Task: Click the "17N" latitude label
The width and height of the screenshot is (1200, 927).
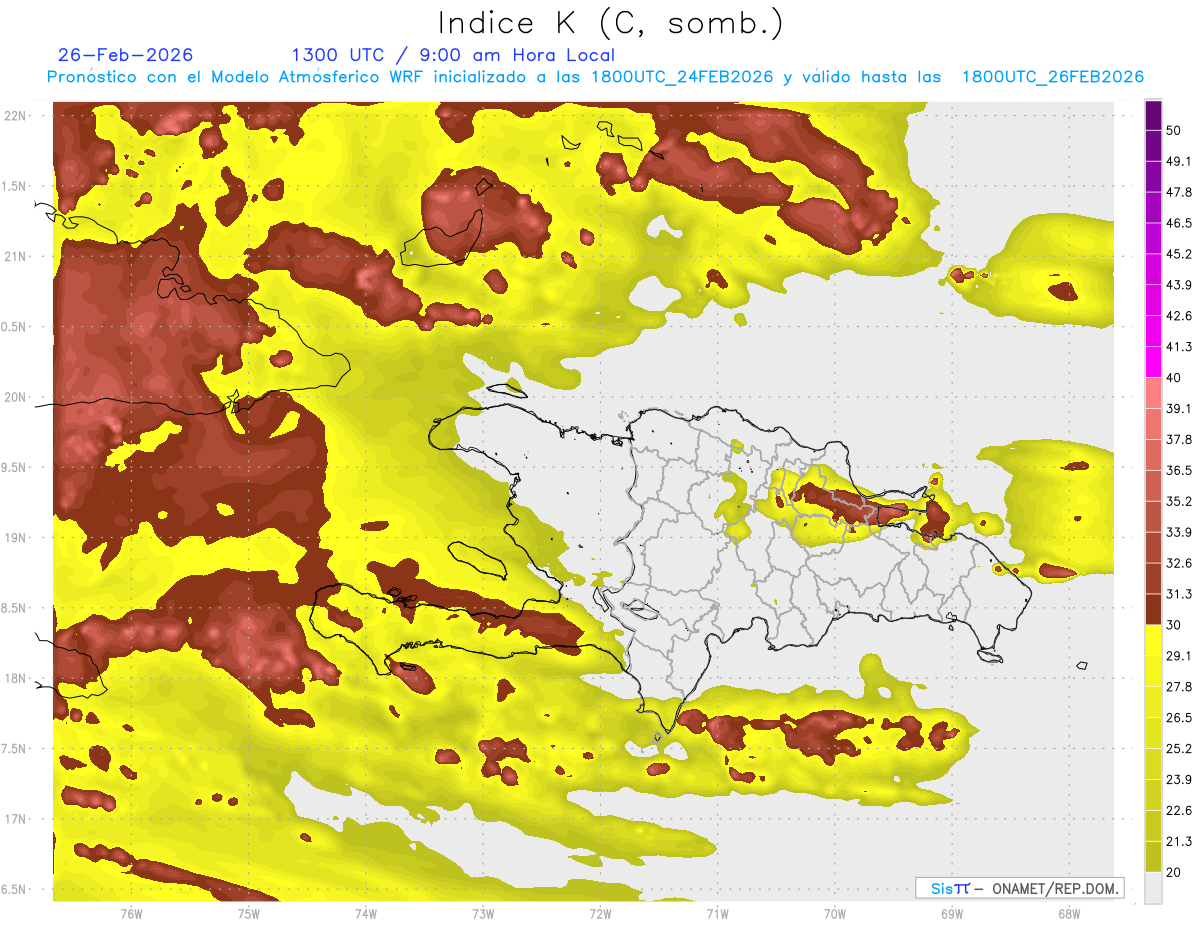Action: pyautogui.click(x=15, y=819)
